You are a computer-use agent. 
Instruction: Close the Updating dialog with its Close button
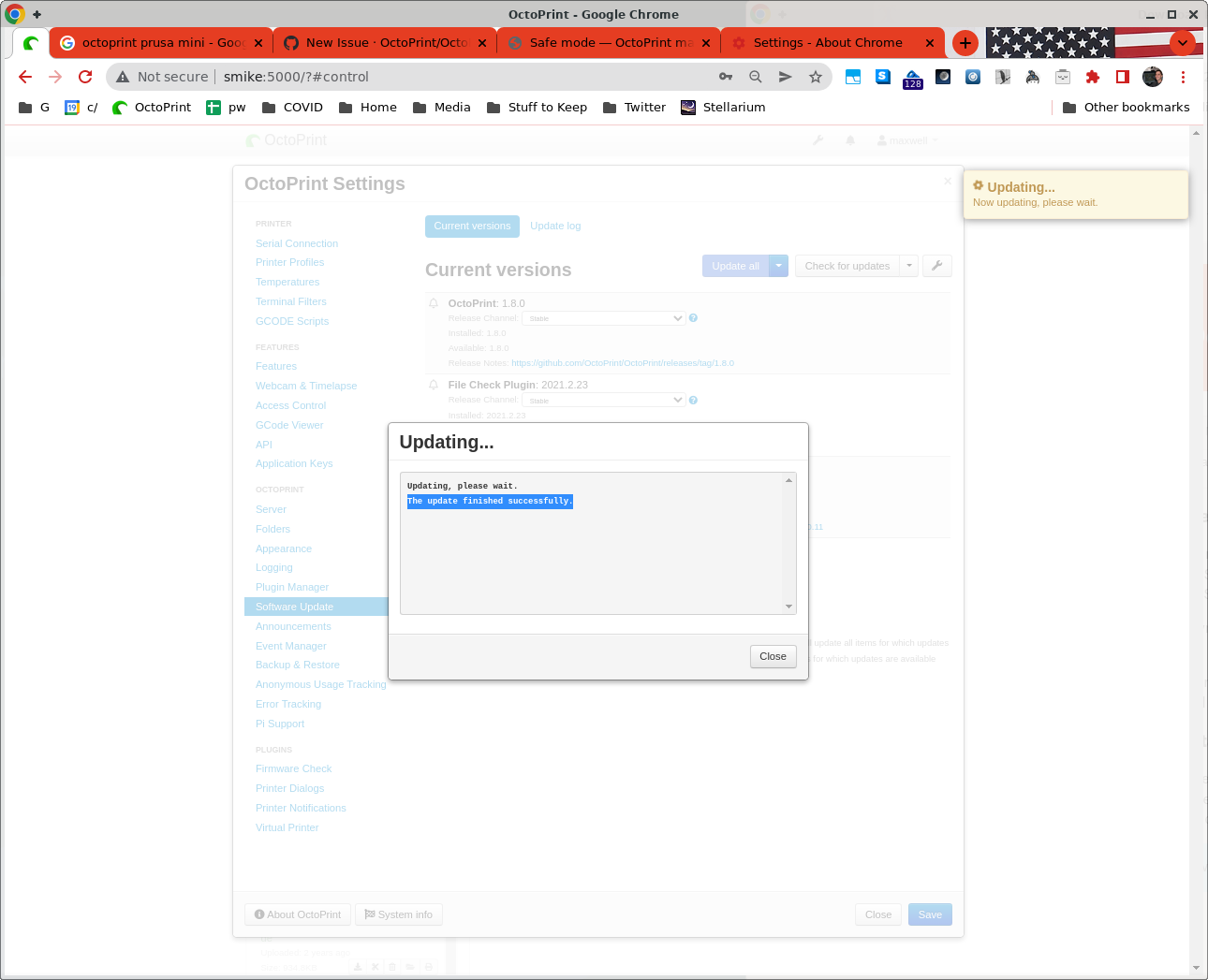click(x=773, y=656)
